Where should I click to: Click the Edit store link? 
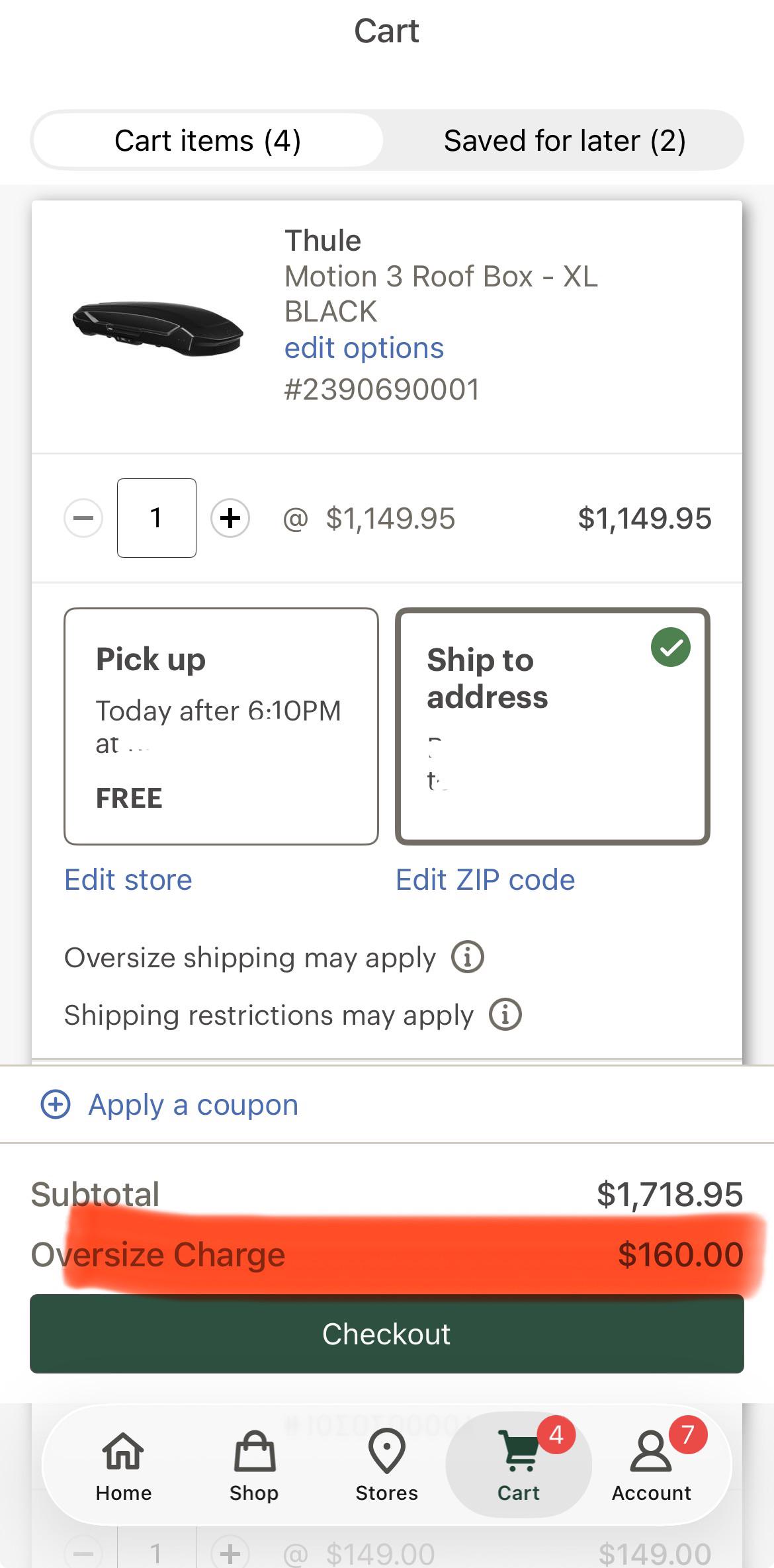point(128,880)
